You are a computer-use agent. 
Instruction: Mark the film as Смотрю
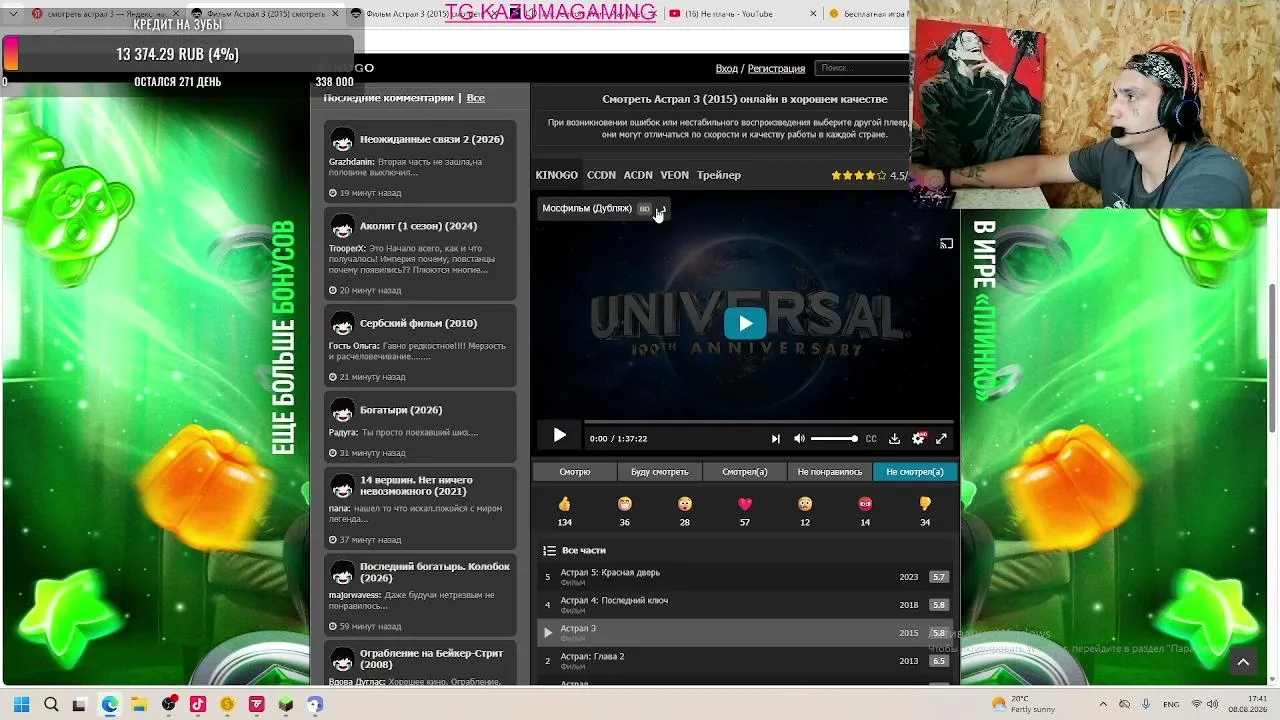574,472
